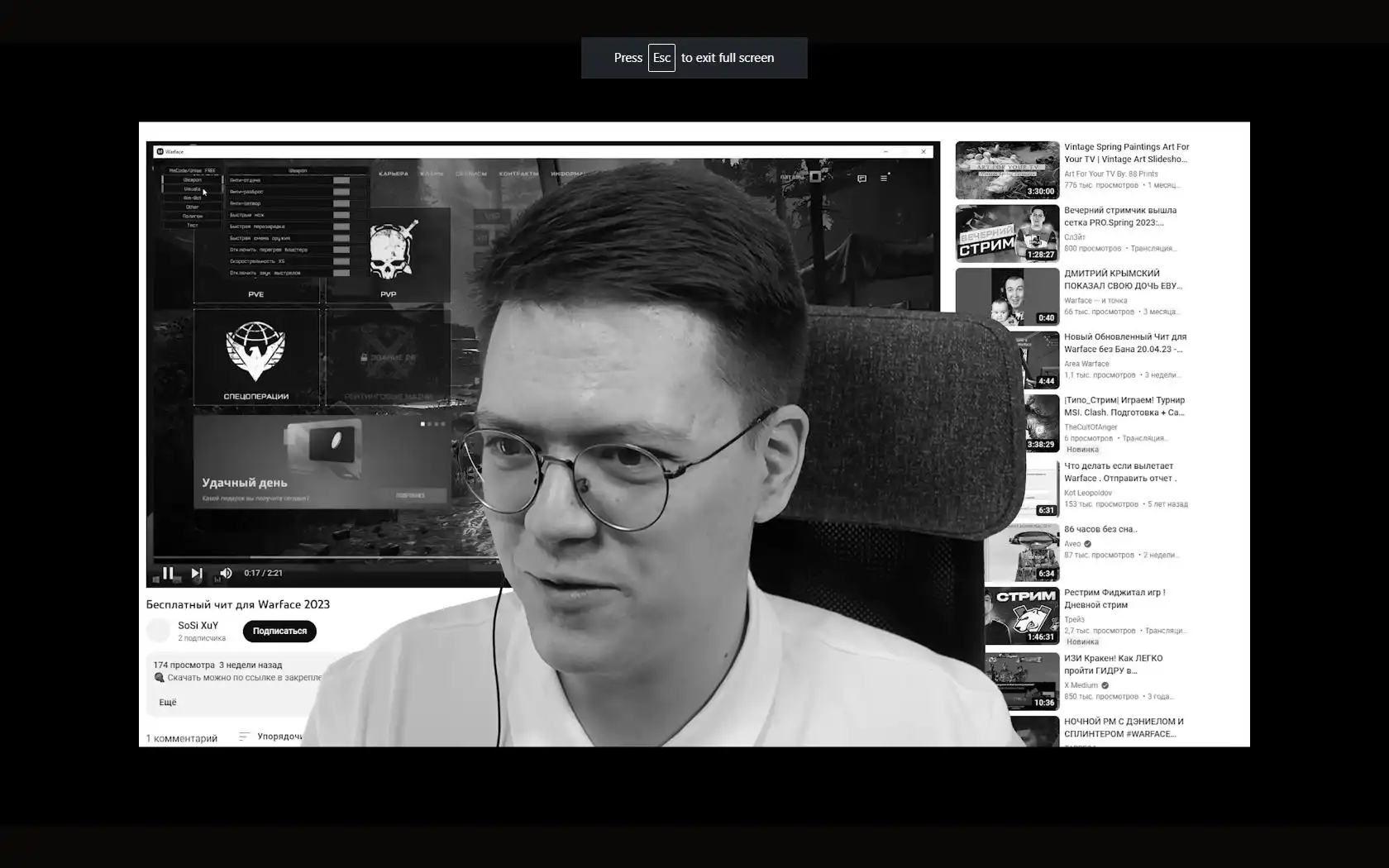
Task: Click the Удачный день promo banner
Action: [x=322, y=461]
